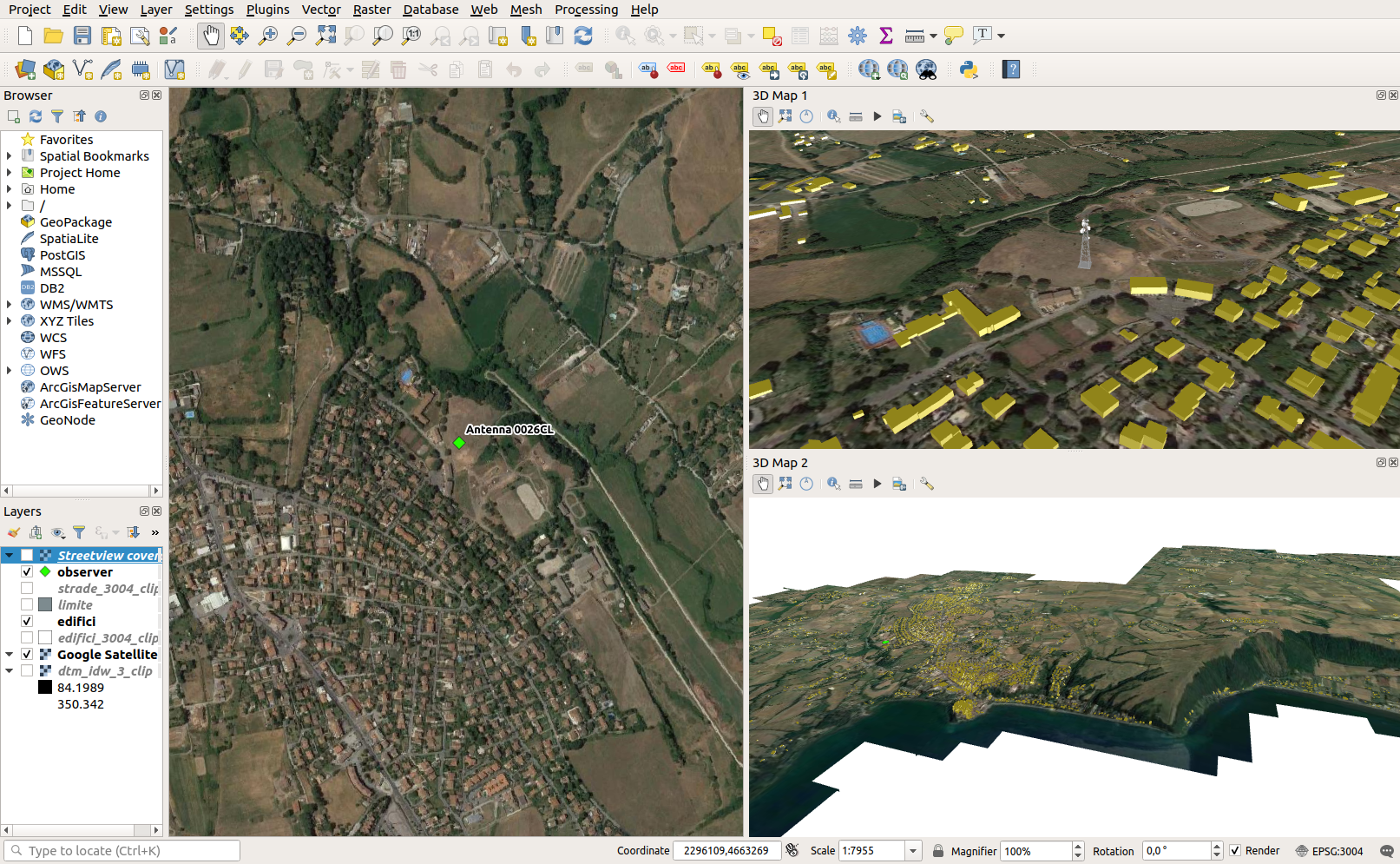Image resolution: width=1400 pixels, height=864 pixels.
Task: Enable the limite layer checkbox
Action: tap(27, 605)
